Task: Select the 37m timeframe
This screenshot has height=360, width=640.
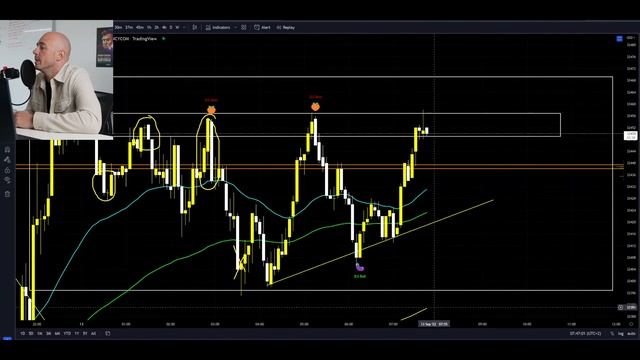Action: tap(129, 27)
